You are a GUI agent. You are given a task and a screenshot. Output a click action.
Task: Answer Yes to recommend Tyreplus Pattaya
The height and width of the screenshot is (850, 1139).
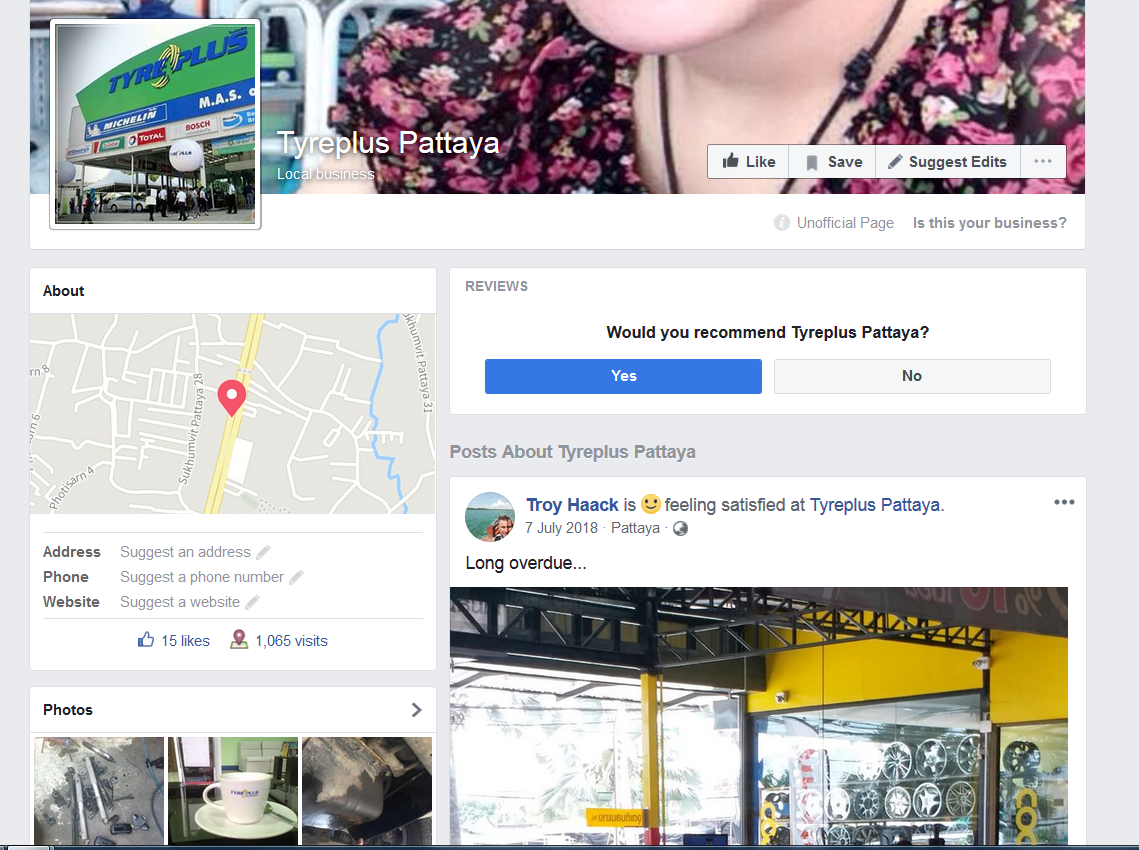coord(623,376)
